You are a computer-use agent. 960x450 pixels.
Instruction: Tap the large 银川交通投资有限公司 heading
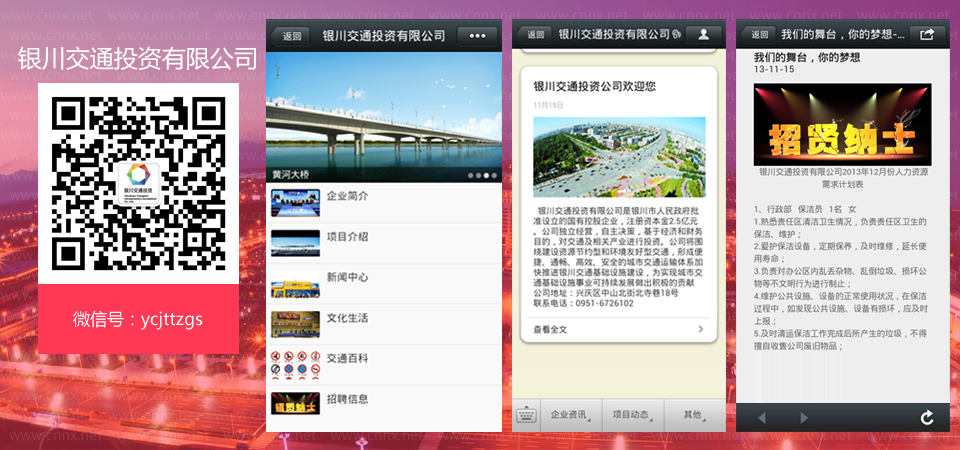pos(137,59)
